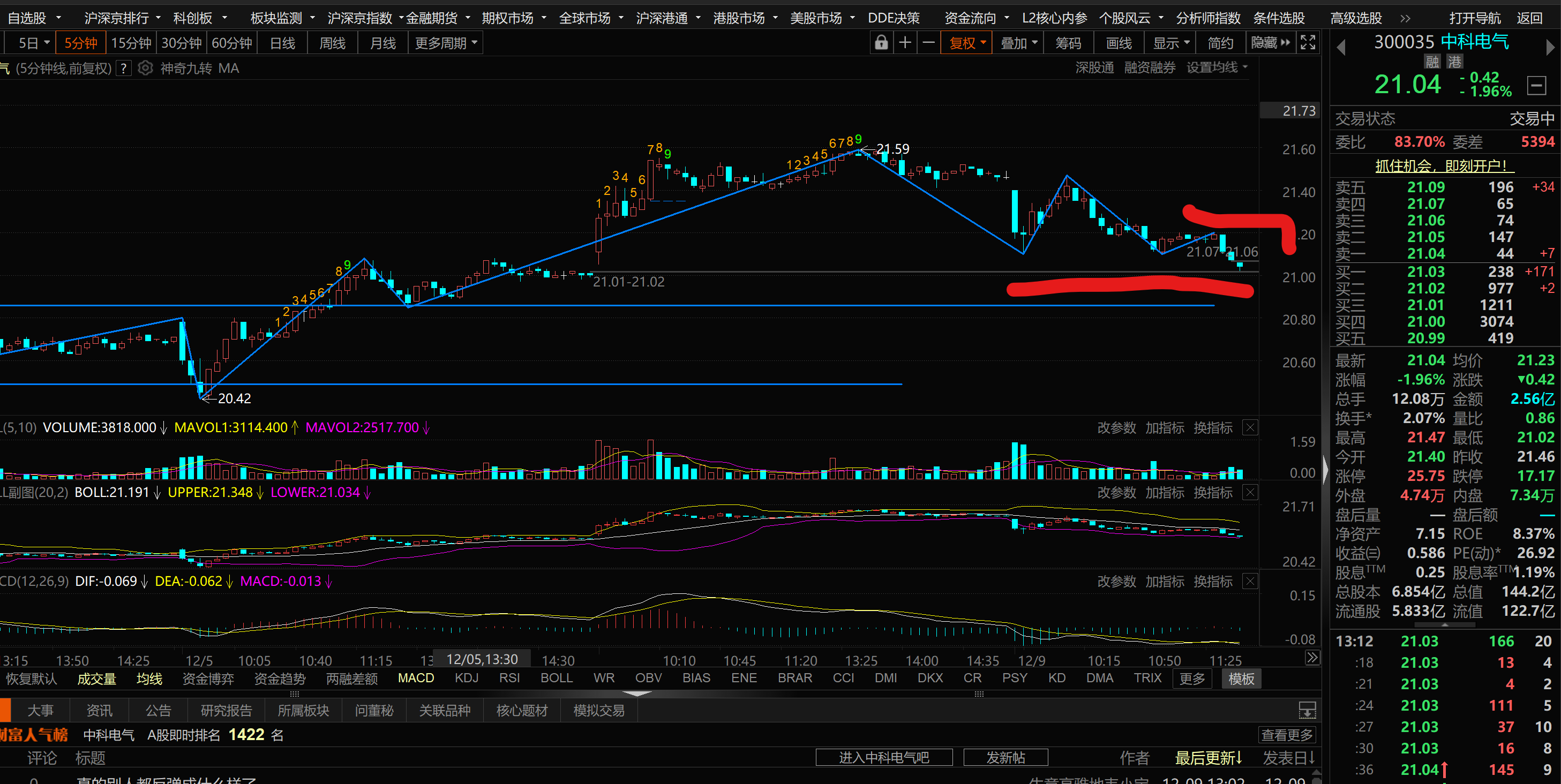Zoom out chart with minus icon
Image resolution: width=1561 pixels, height=784 pixels.
tap(928, 43)
